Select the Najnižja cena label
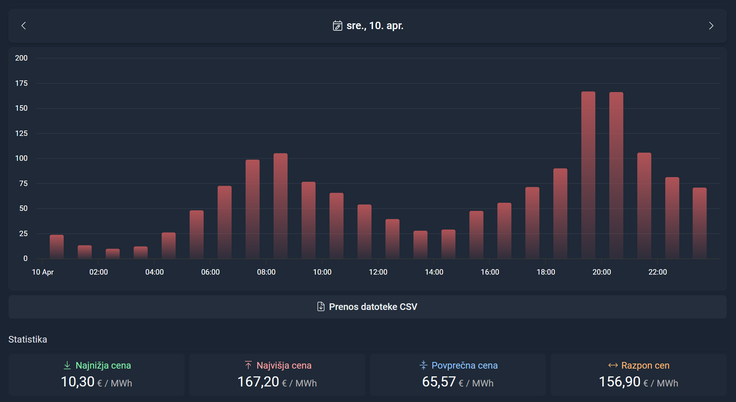736x402 pixels. pyautogui.click(x=103, y=365)
